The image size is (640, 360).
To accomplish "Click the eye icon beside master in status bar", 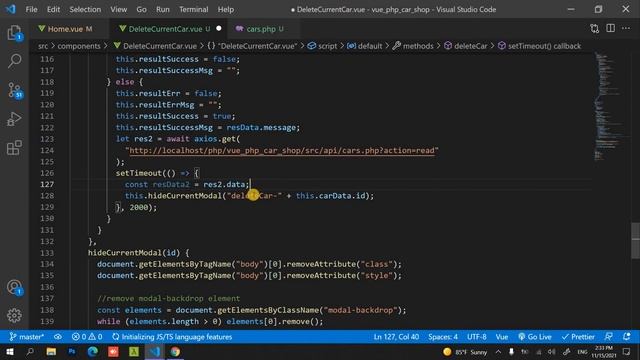I will coord(58,337).
